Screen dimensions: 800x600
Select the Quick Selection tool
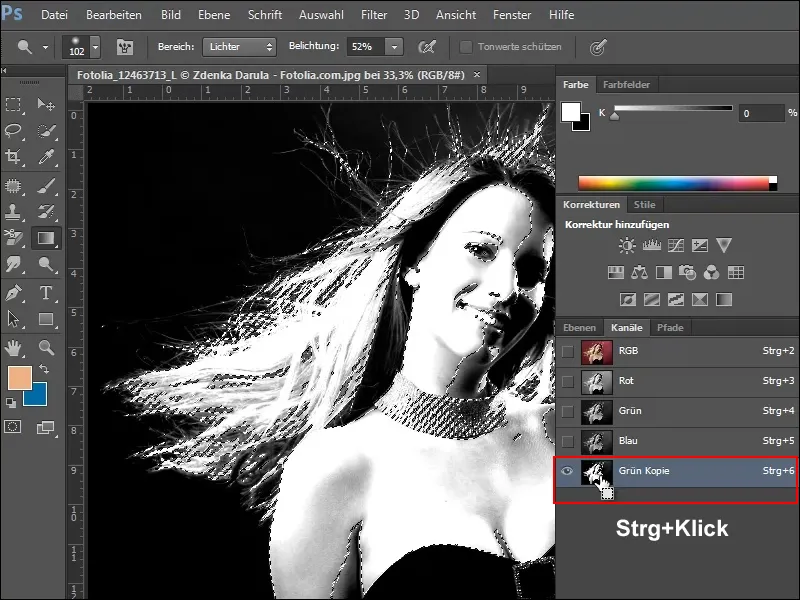tap(46, 131)
